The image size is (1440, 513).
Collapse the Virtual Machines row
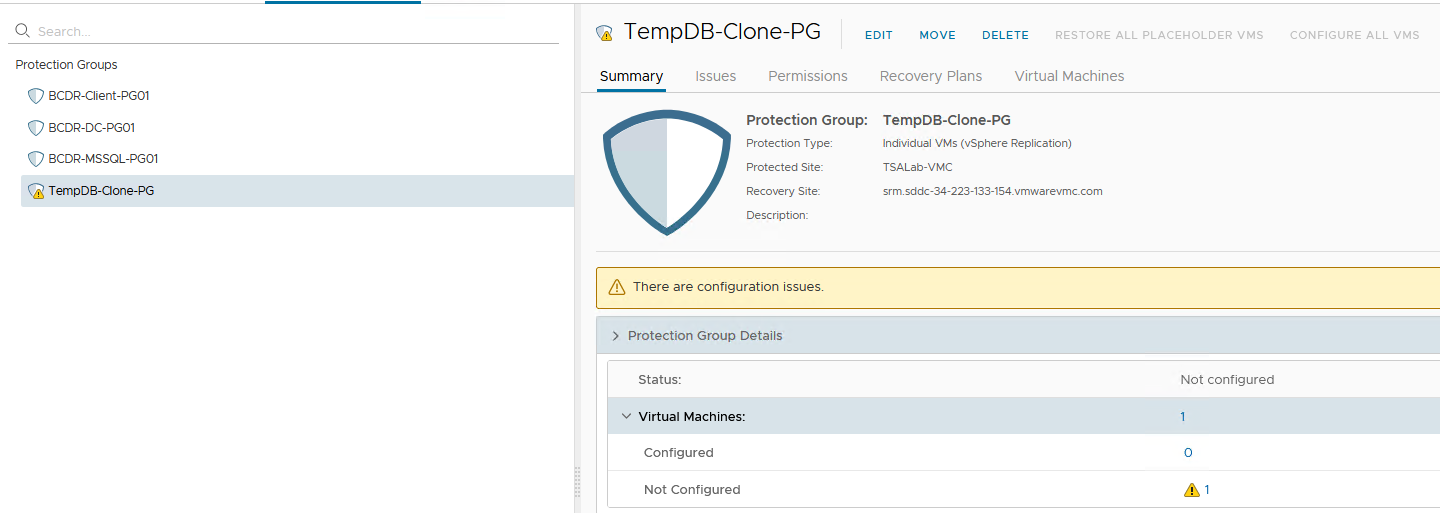pos(627,417)
